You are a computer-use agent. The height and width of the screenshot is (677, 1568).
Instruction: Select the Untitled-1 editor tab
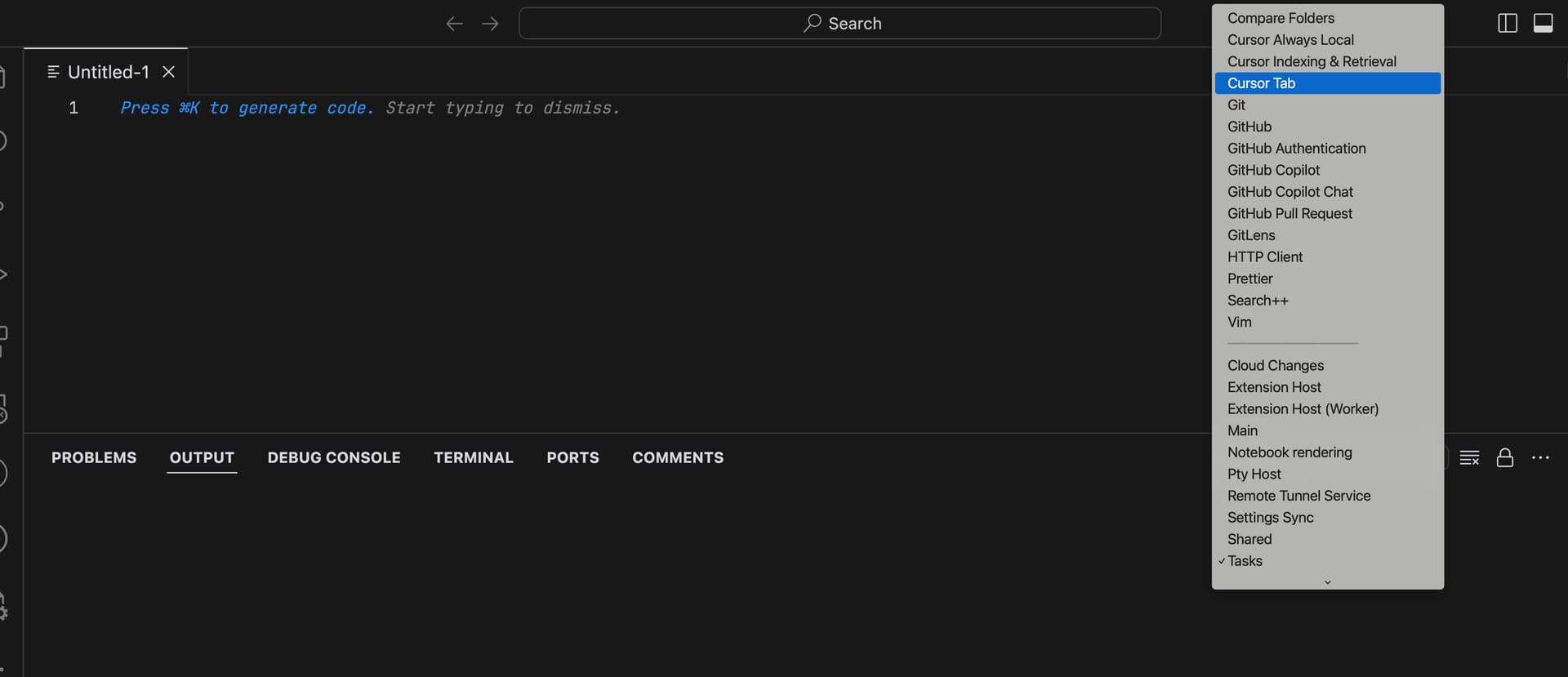click(x=107, y=72)
